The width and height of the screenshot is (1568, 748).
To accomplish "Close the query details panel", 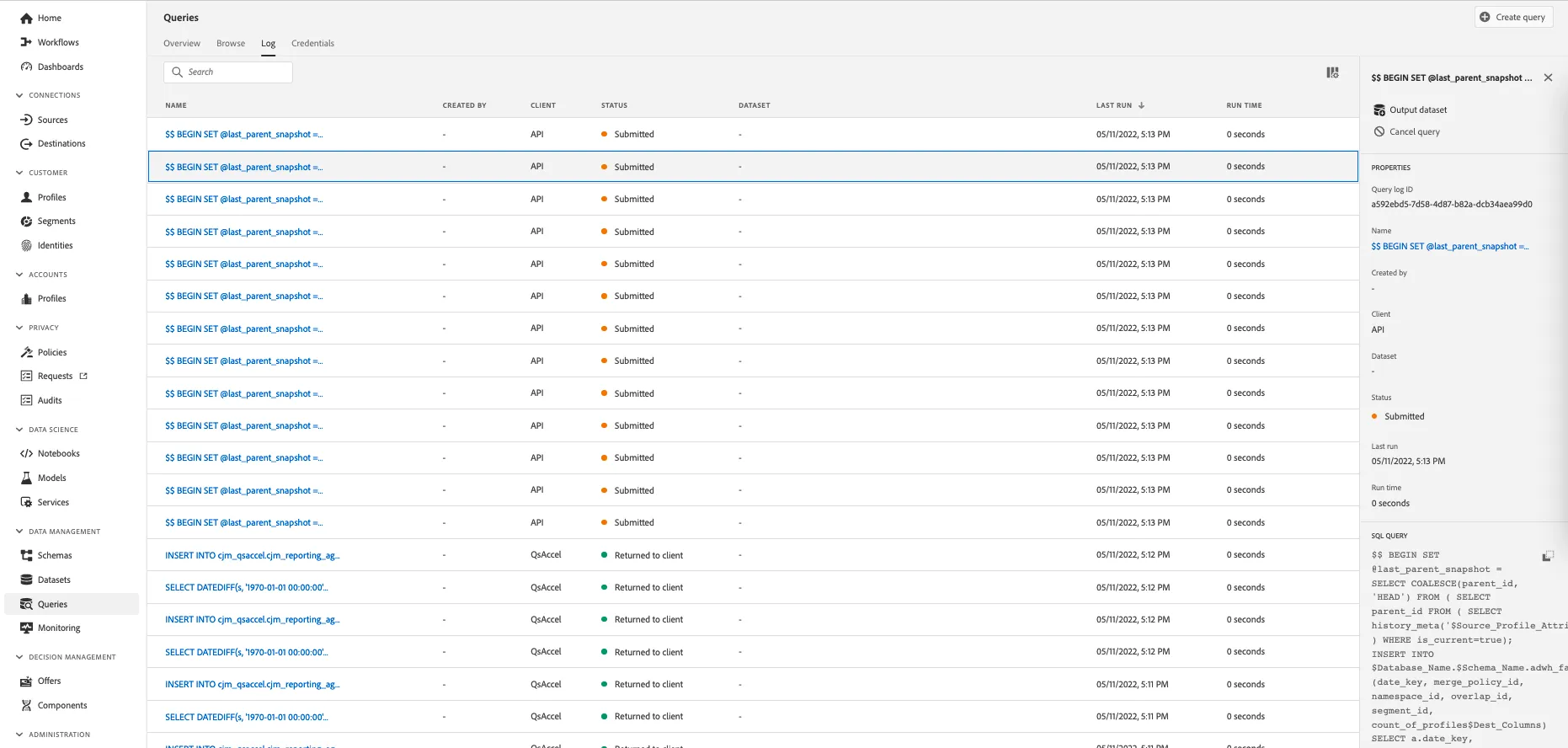I will [1548, 77].
